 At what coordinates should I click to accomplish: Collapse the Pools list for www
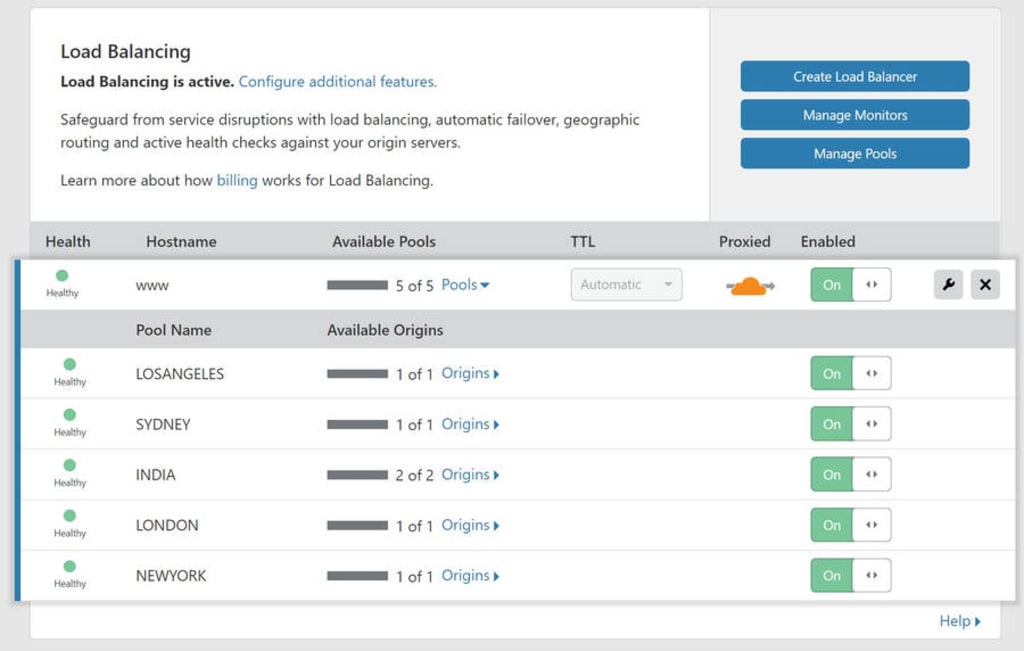[x=465, y=285]
